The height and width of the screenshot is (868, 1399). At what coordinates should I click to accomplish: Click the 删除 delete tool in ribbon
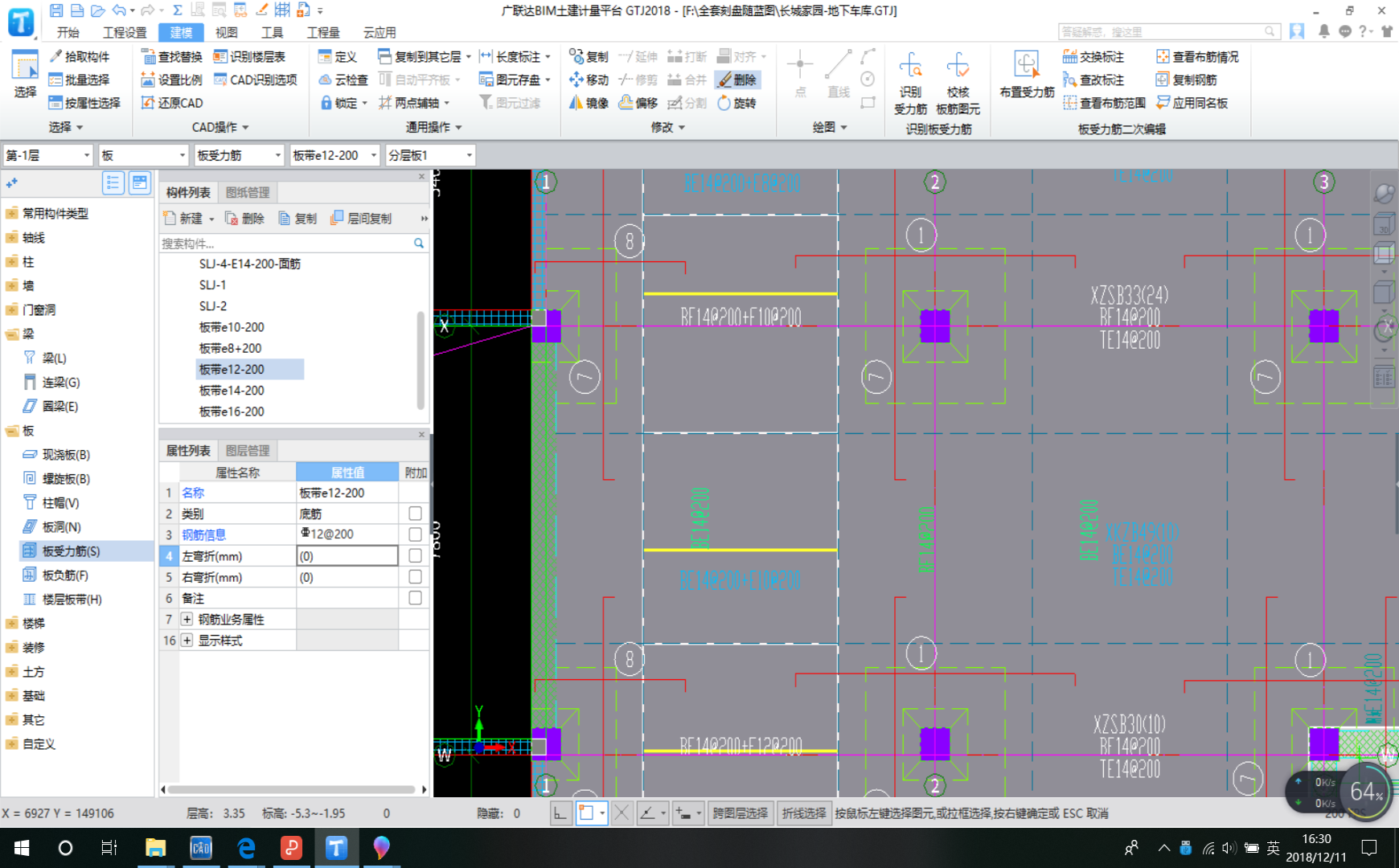pyautogui.click(x=737, y=80)
